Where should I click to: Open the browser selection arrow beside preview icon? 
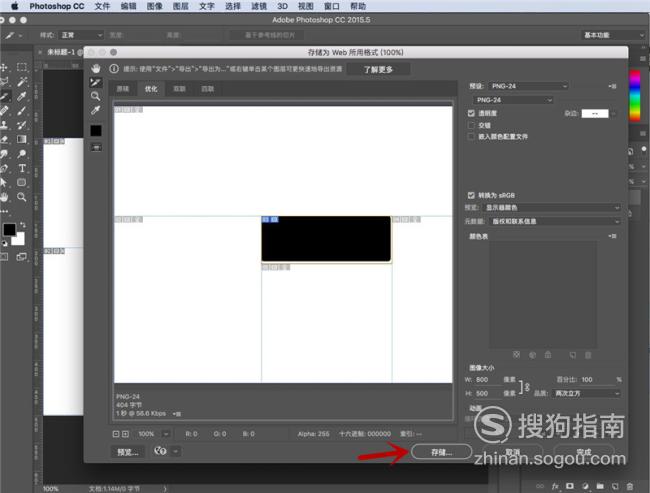[176, 451]
